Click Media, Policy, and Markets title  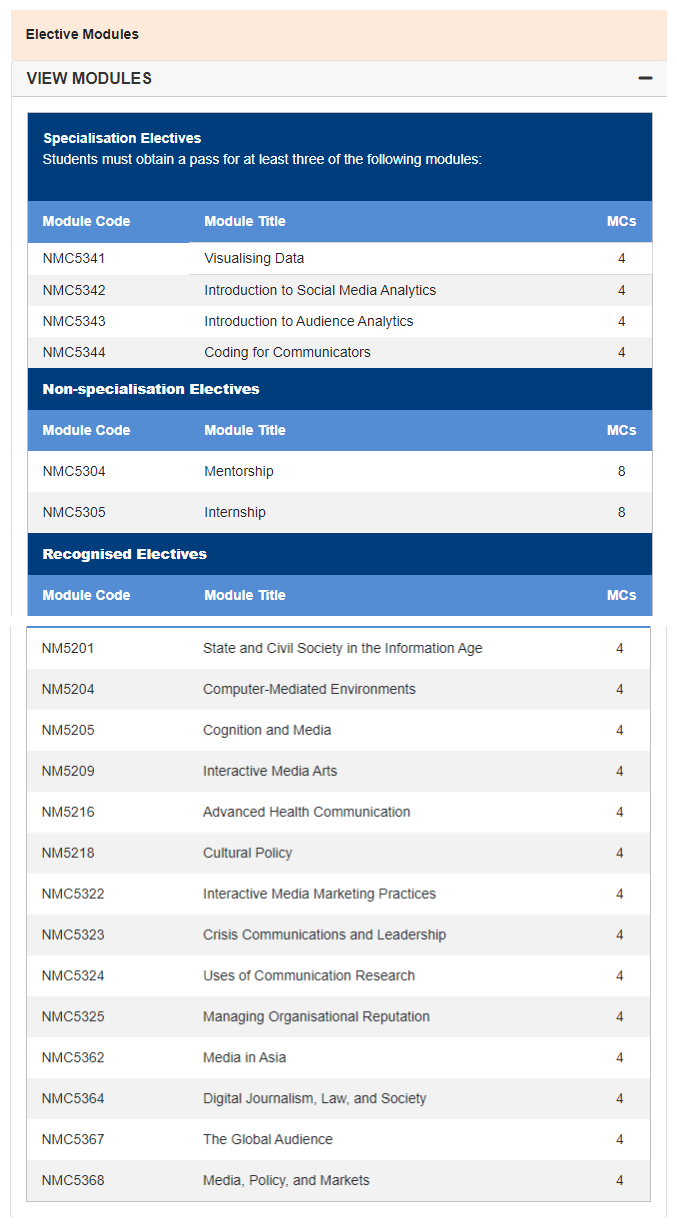286,1181
